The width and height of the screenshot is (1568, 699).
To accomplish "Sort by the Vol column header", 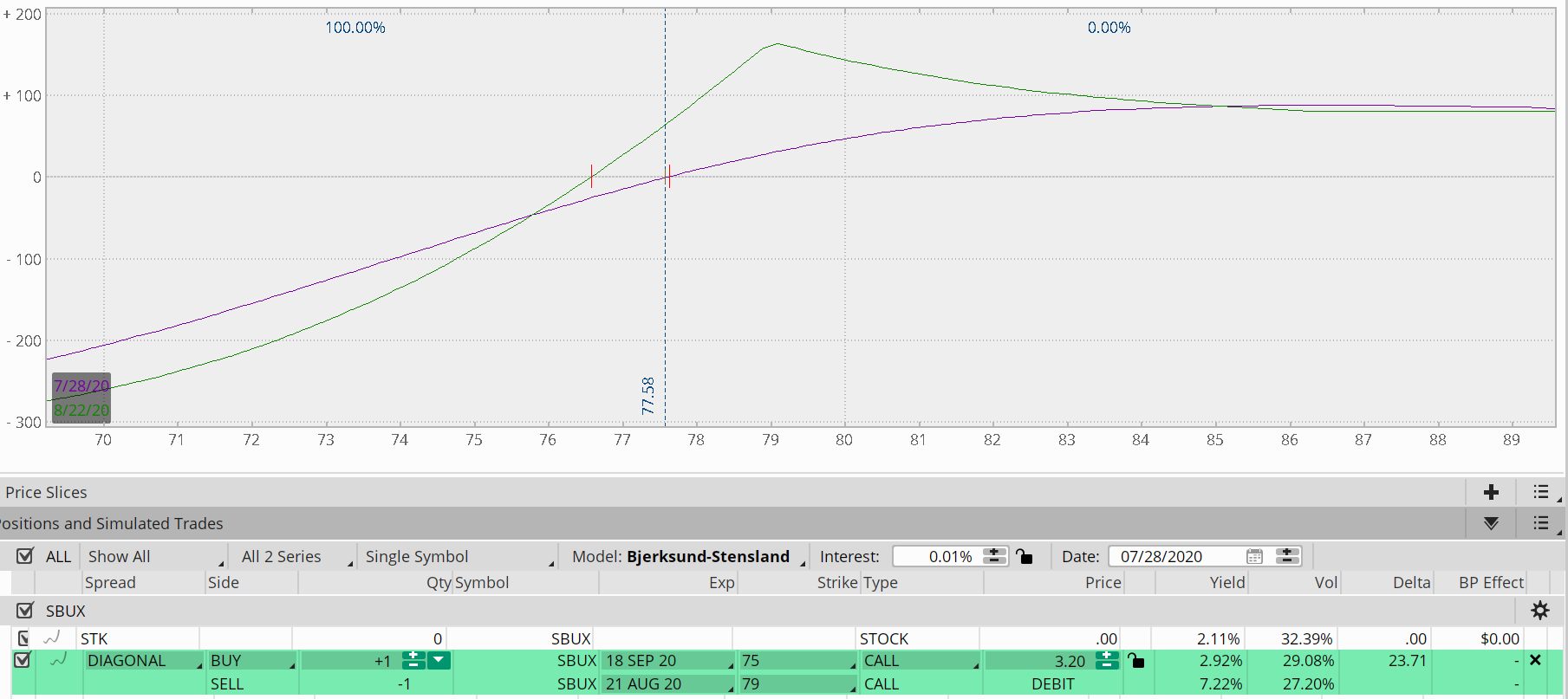I will point(1326,583).
